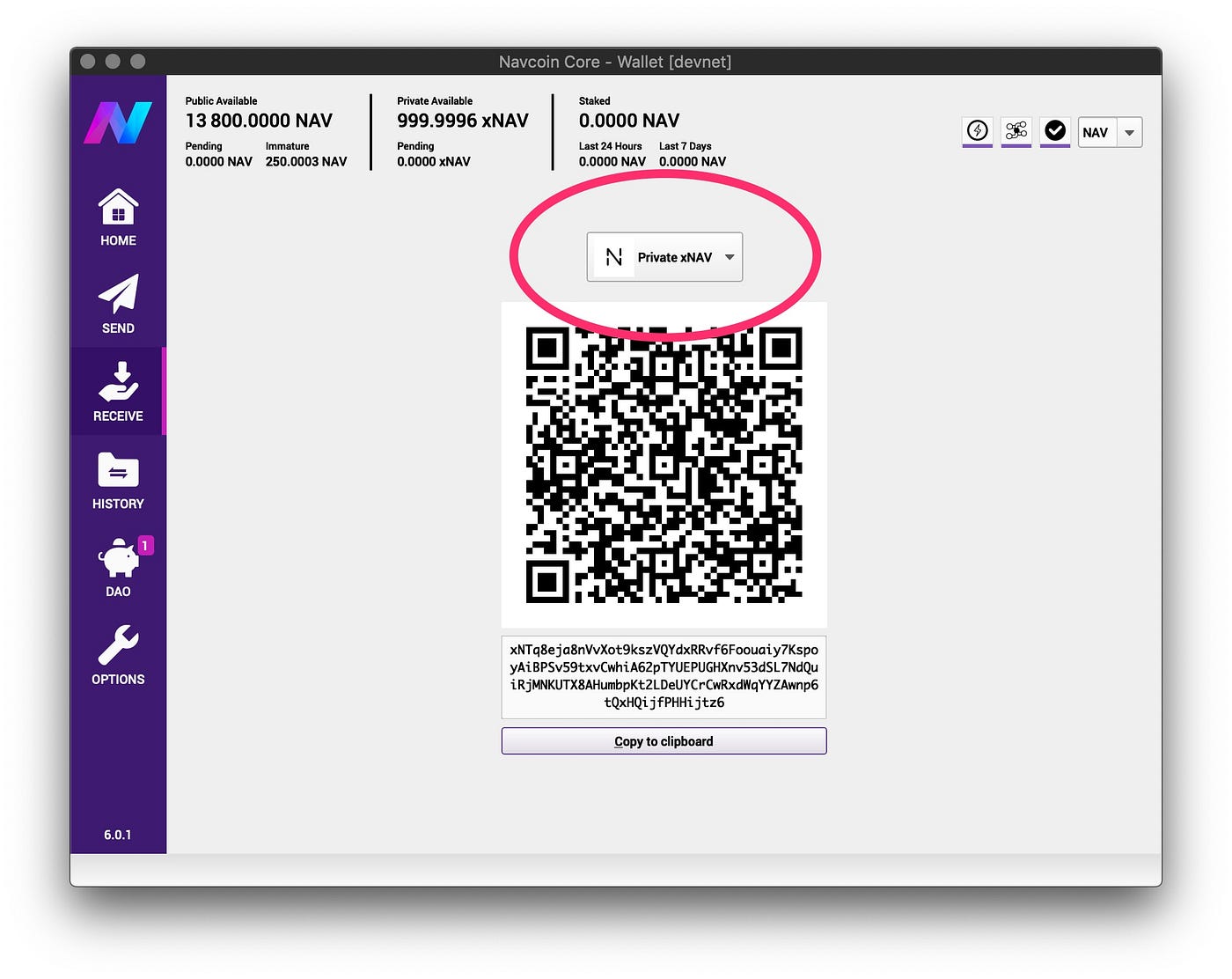
Task: Open the NAV currency unit dropdown
Action: point(1110,132)
